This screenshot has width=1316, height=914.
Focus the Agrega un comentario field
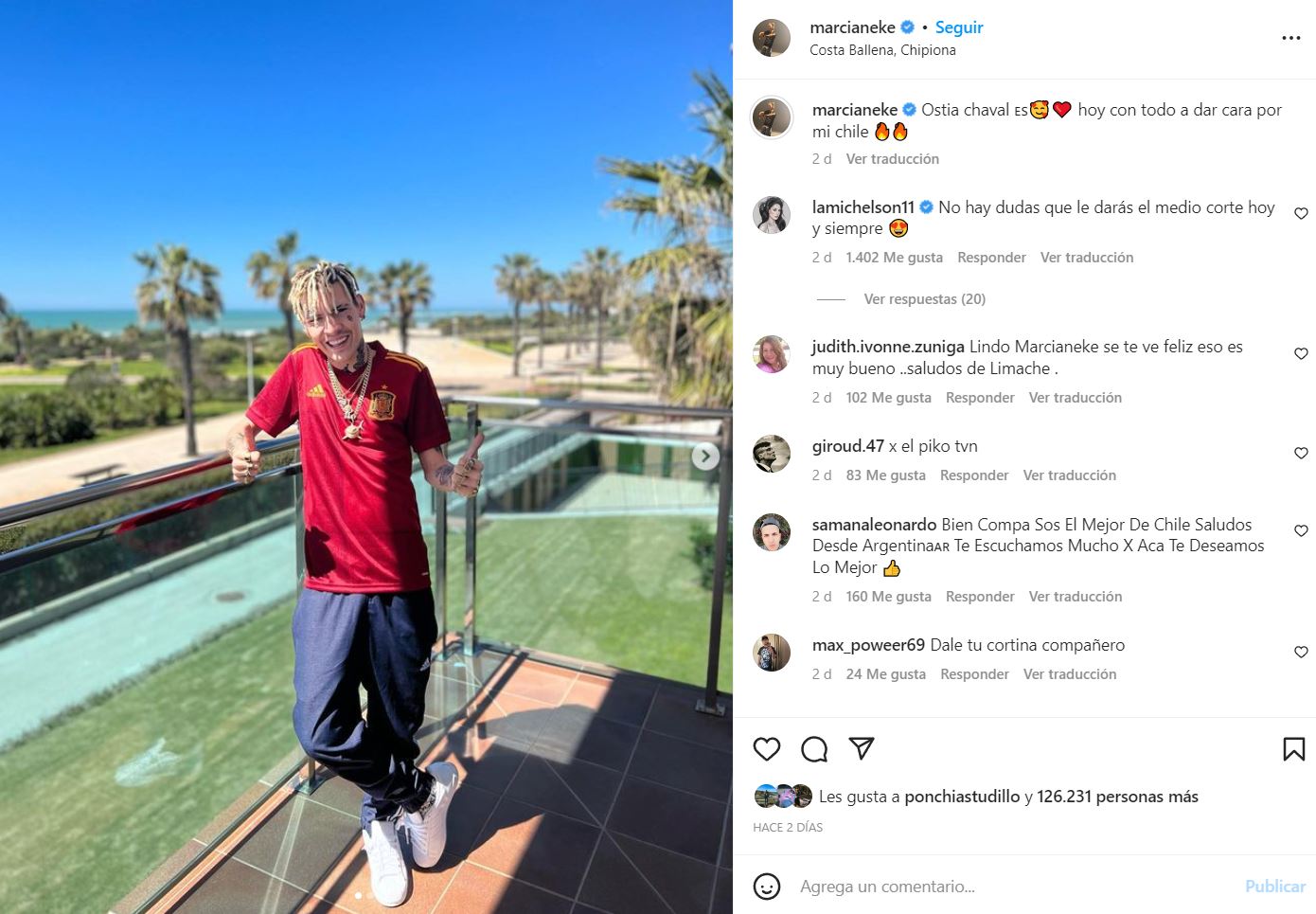[1013, 887]
